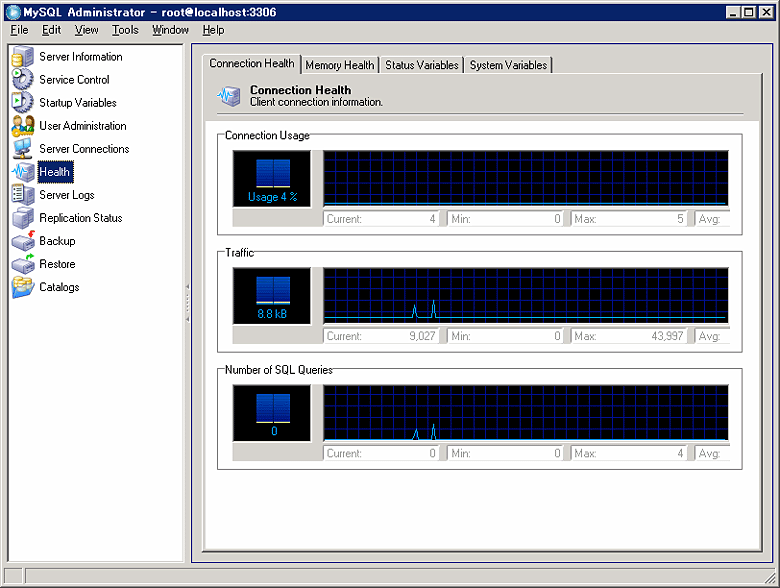The image size is (780, 588).
Task: Click the Health pulse icon in sidebar
Action: coord(23,172)
